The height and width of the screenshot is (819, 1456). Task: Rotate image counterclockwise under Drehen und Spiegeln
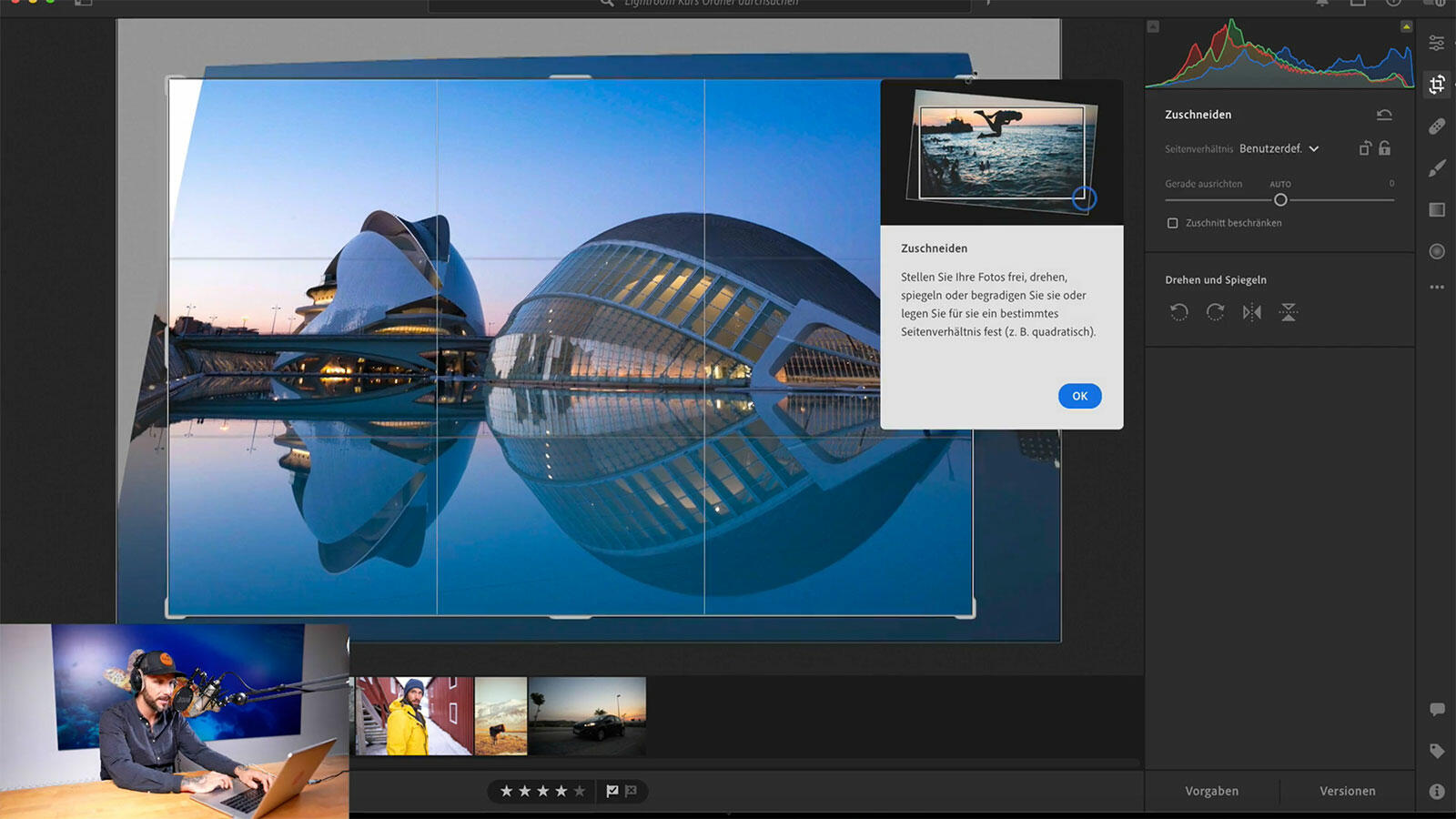coord(1178,312)
